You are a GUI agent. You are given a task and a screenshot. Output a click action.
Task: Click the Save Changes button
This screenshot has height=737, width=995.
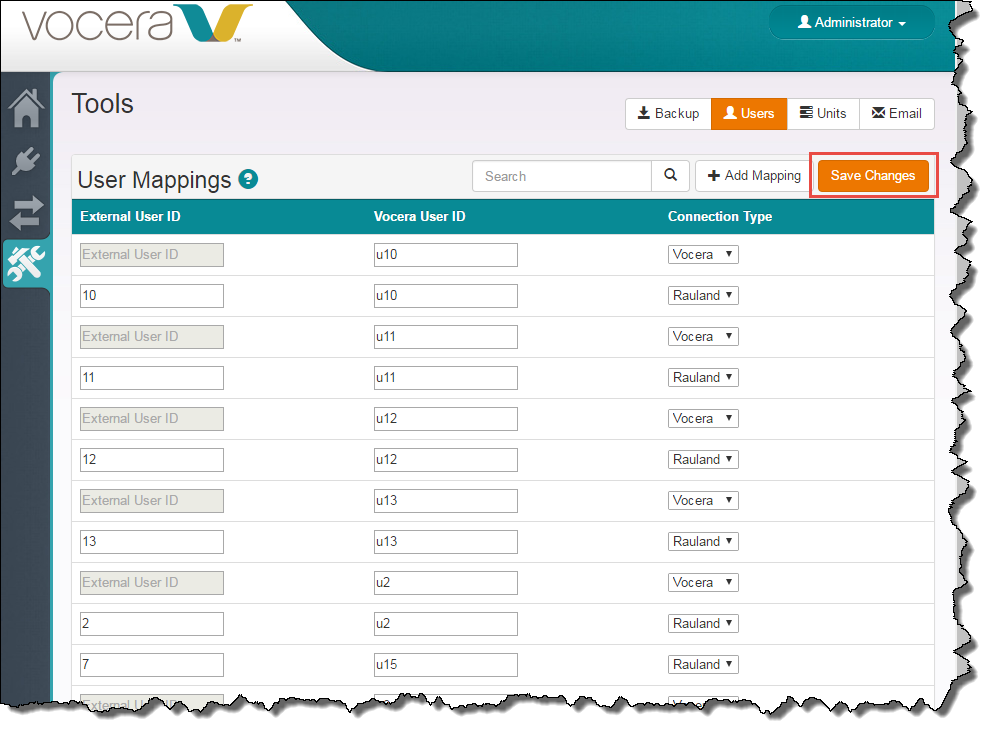[873, 176]
